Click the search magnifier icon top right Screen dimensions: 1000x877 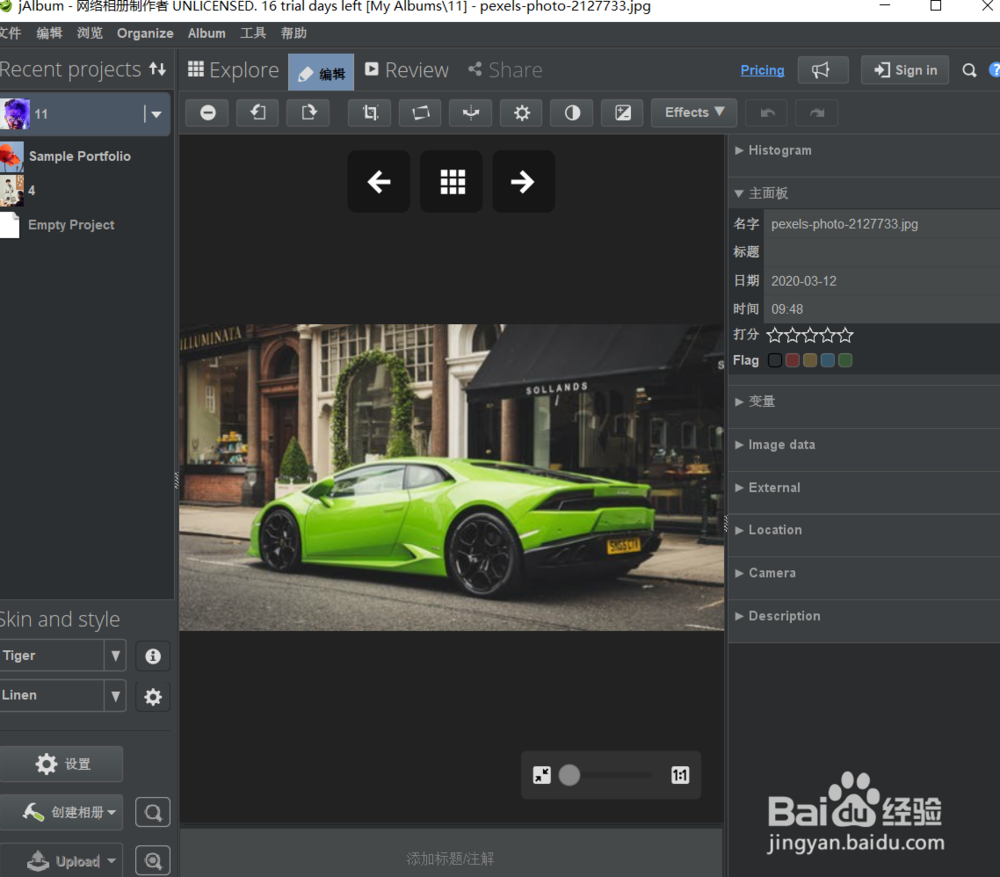(969, 70)
